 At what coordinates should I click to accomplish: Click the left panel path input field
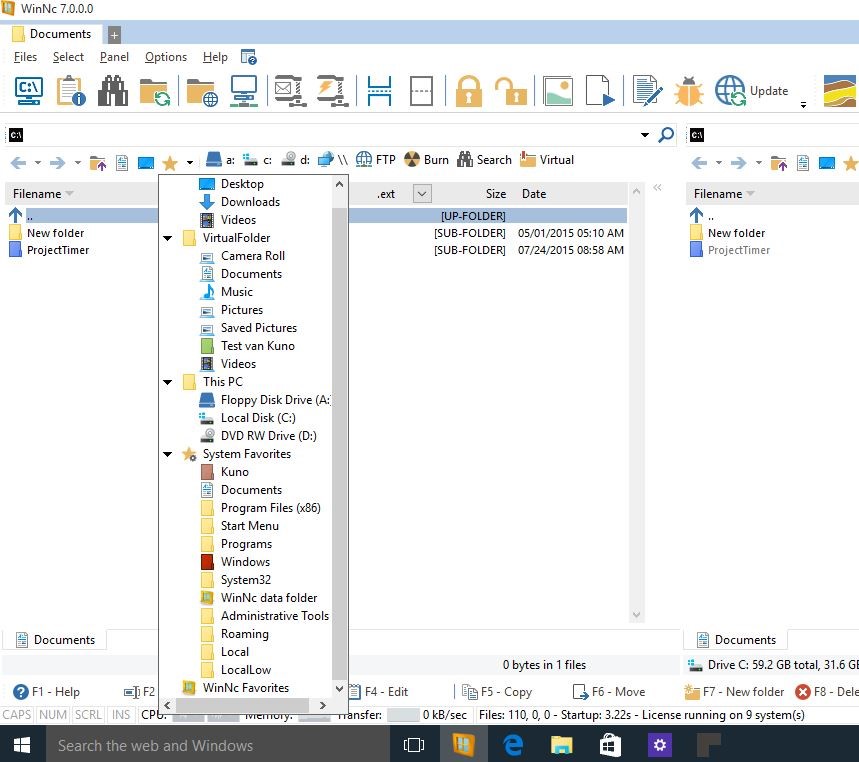click(x=329, y=135)
